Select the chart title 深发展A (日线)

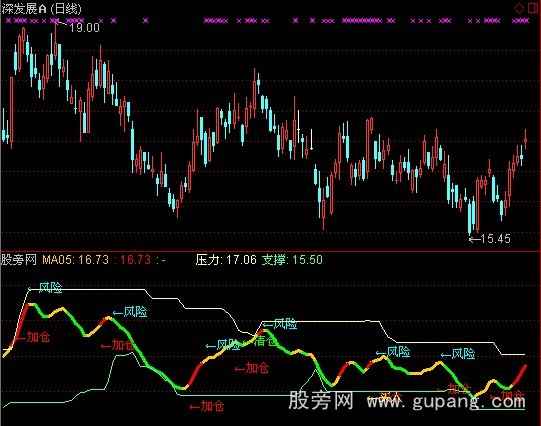pos(42,9)
